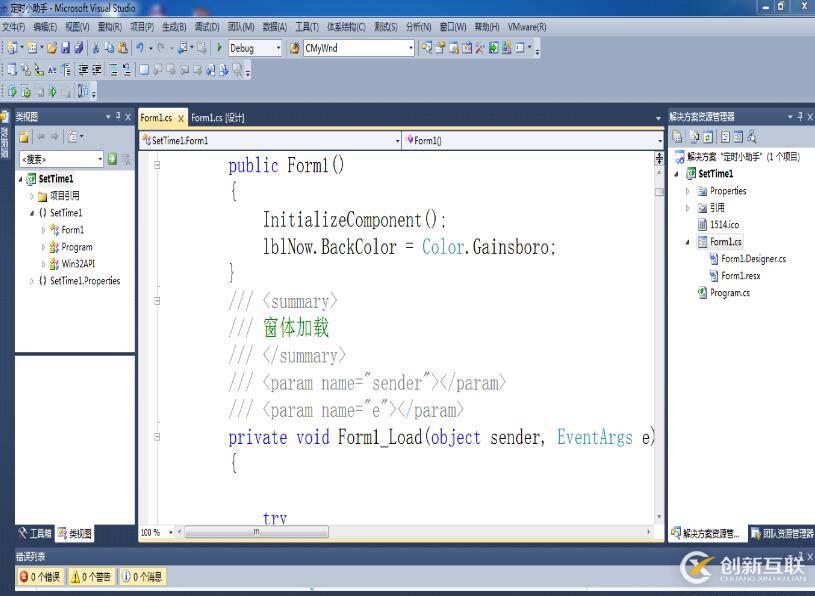Switch to the 团队资源管理器 tab

[782, 533]
